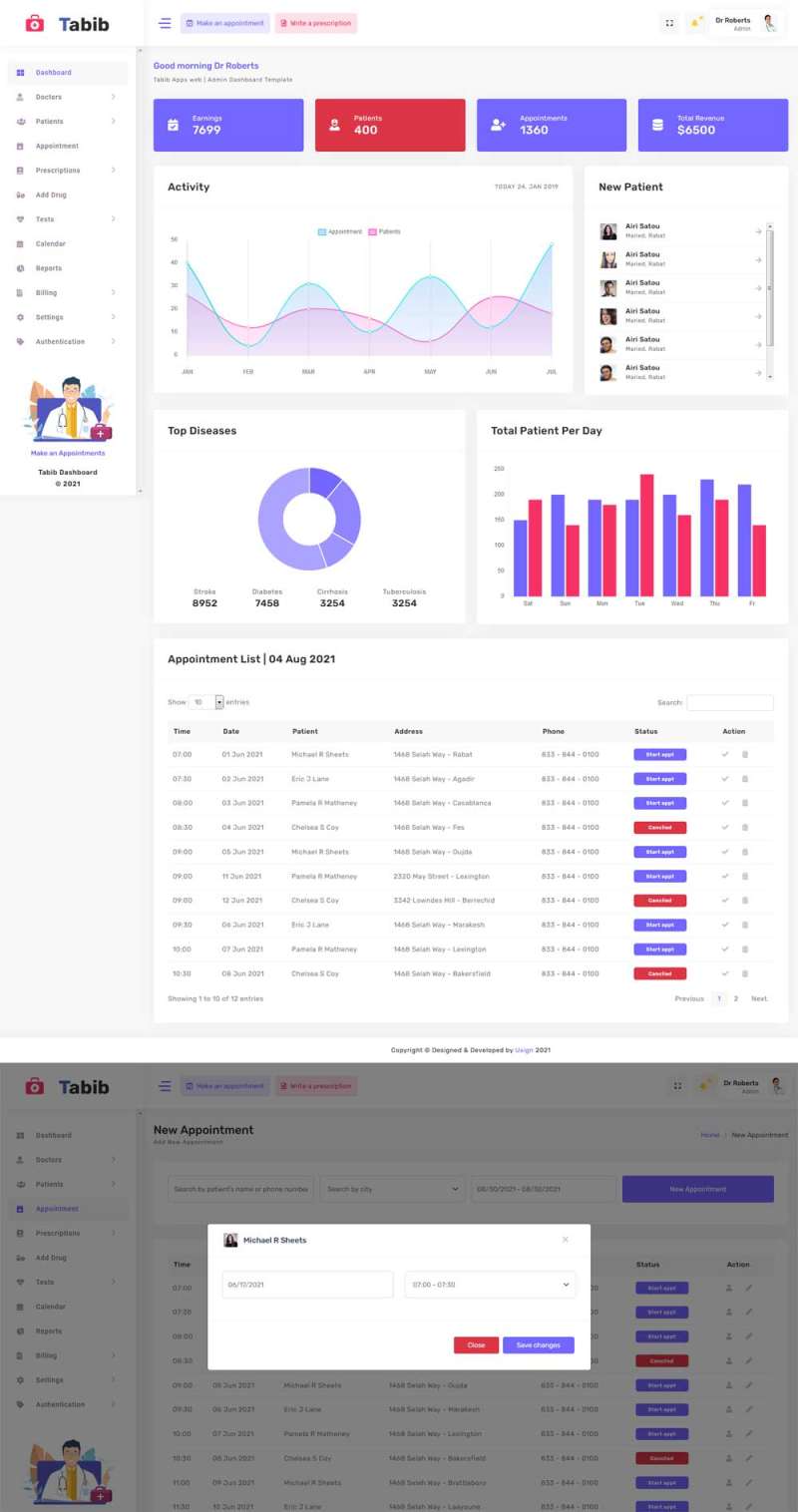Click the pencil edit icon in the 09:30 Eric J Lane row
The width and height of the screenshot is (798, 1512).
pos(749,1409)
